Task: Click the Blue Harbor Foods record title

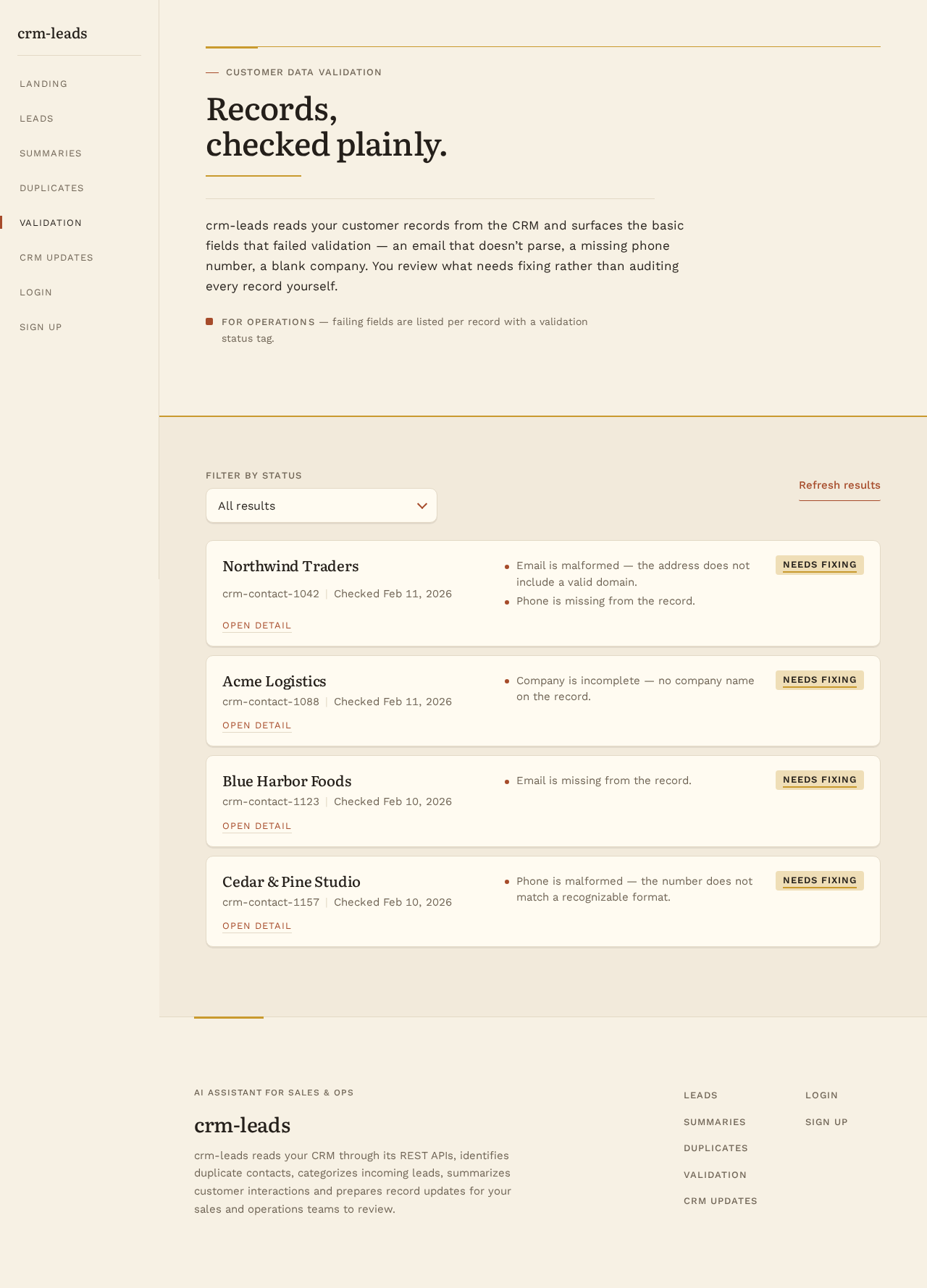Action: coord(287,781)
